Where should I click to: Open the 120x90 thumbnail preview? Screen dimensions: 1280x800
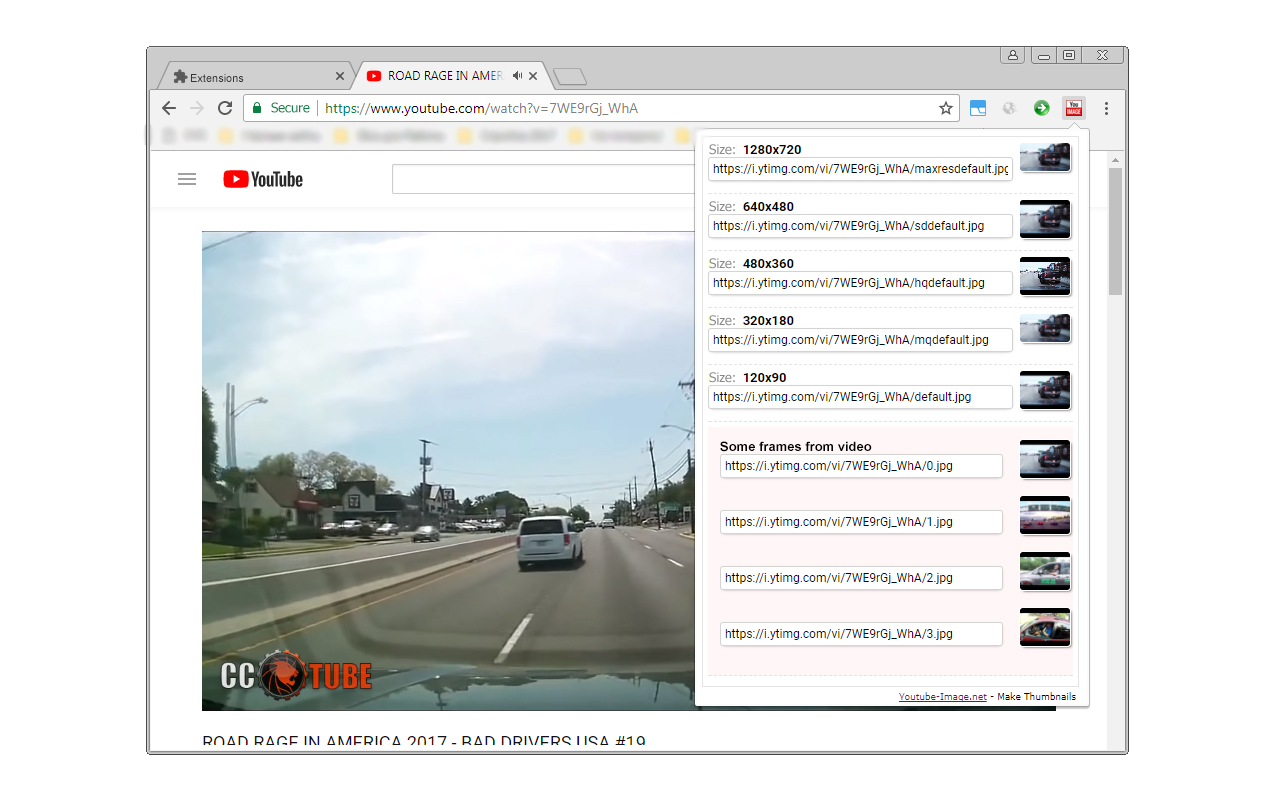(x=1045, y=390)
